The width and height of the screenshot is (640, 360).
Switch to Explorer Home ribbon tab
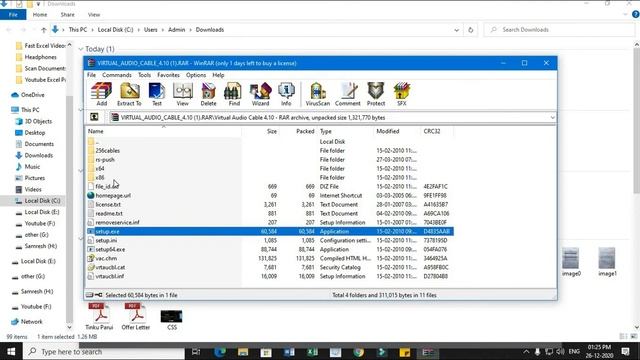(x=40, y=15)
